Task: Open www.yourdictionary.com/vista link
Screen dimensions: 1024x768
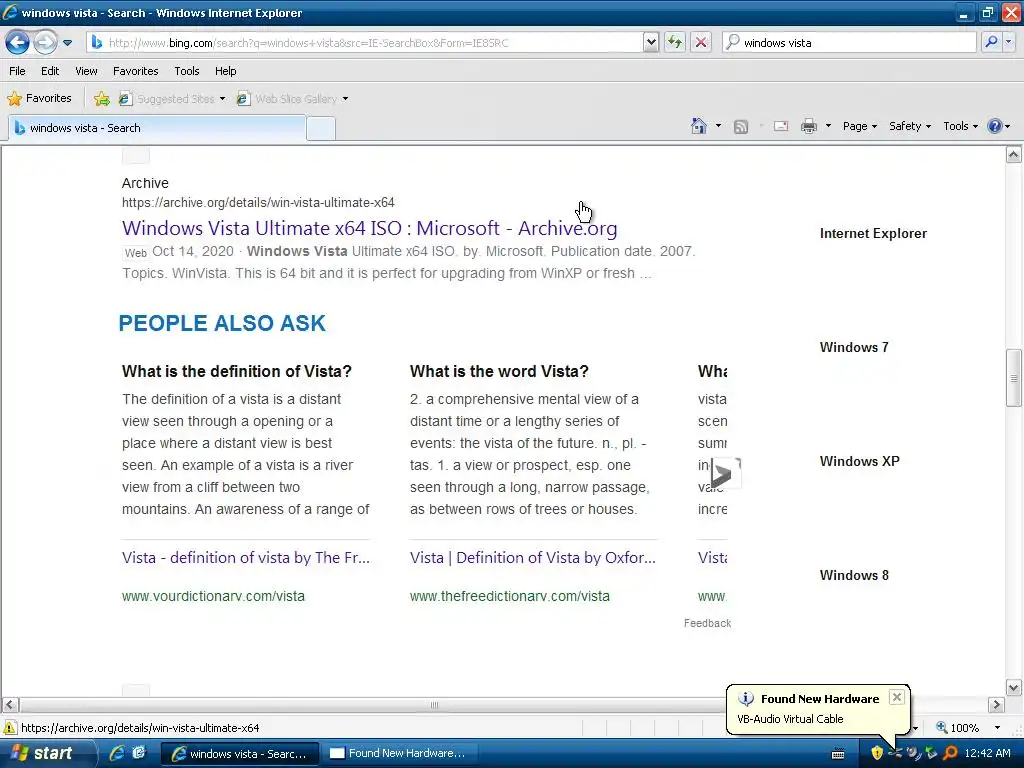Action: tap(213, 596)
